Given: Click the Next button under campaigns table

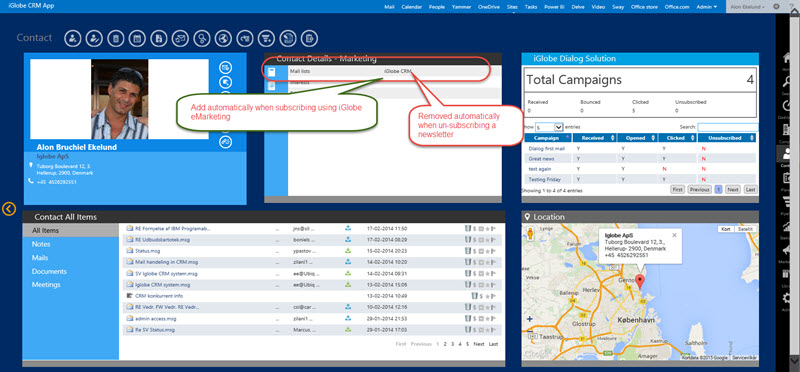Looking at the screenshot, I should 733,189.
